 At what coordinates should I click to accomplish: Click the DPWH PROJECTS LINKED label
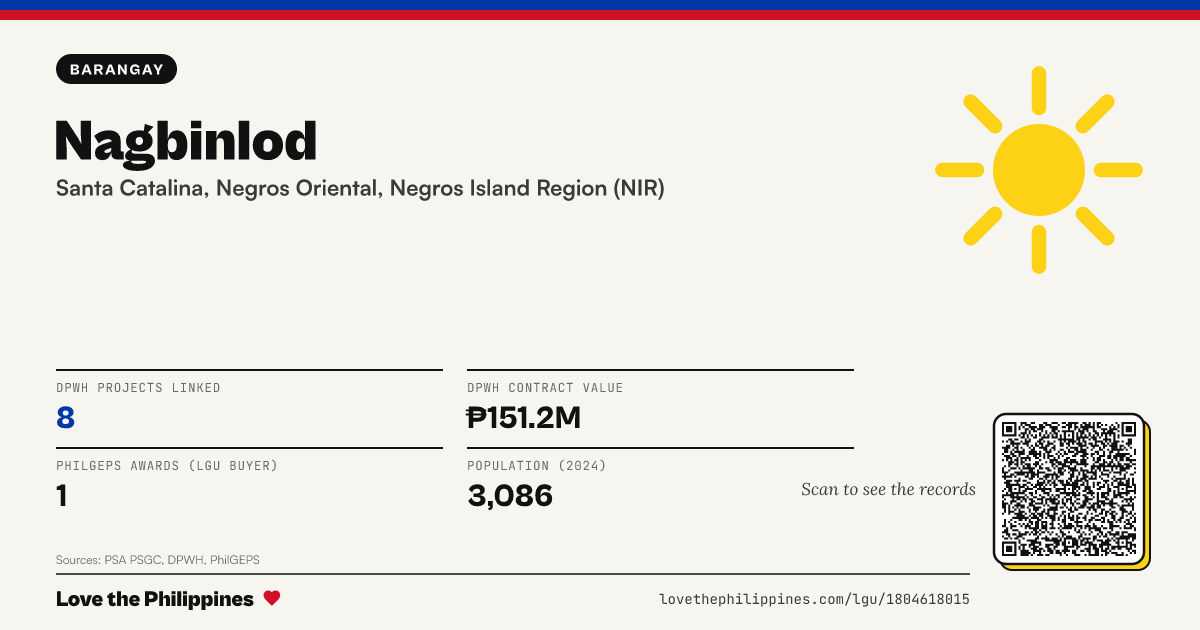coord(138,388)
